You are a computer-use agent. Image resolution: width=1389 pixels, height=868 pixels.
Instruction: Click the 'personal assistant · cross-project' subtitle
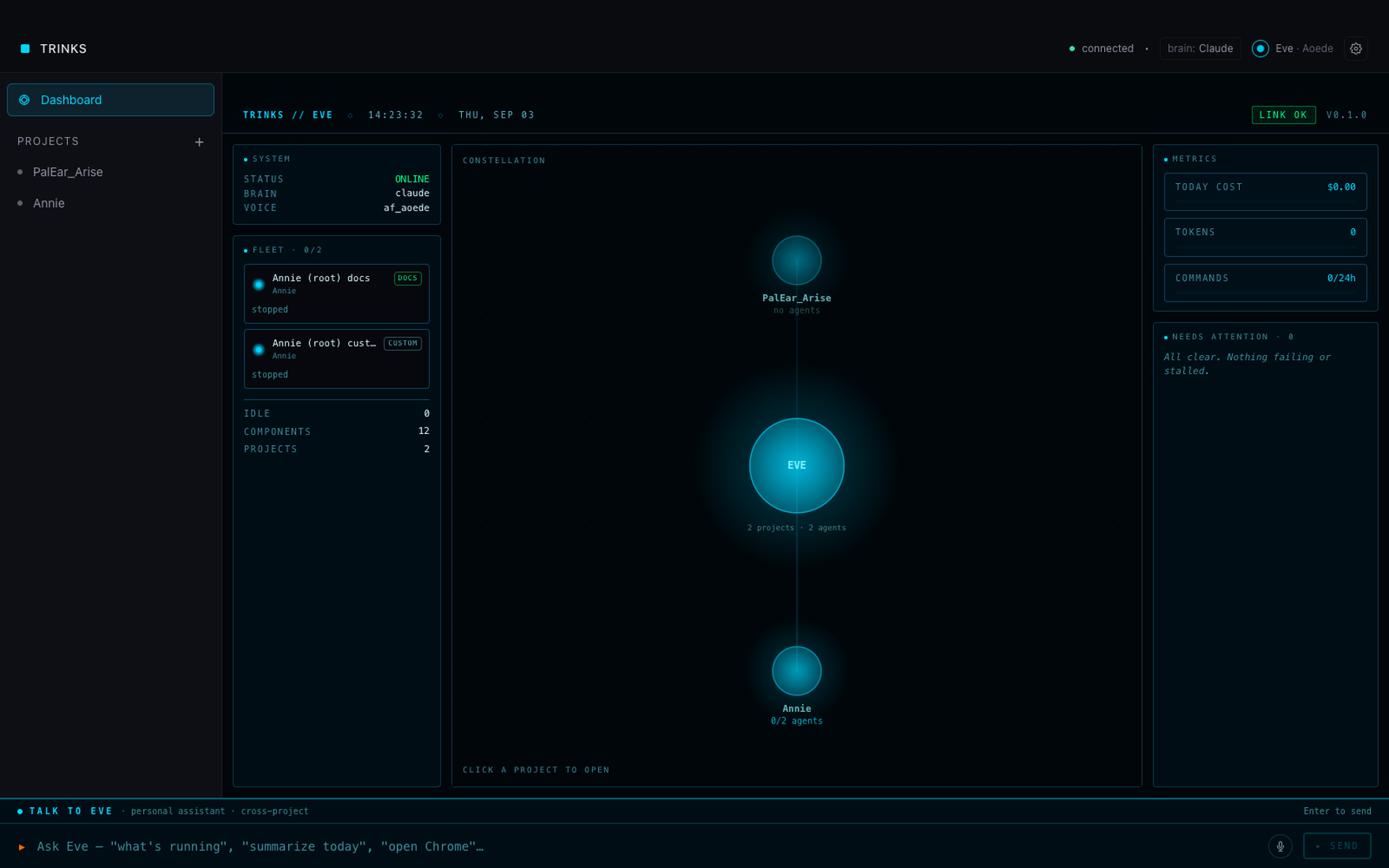[x=219, y=811]
